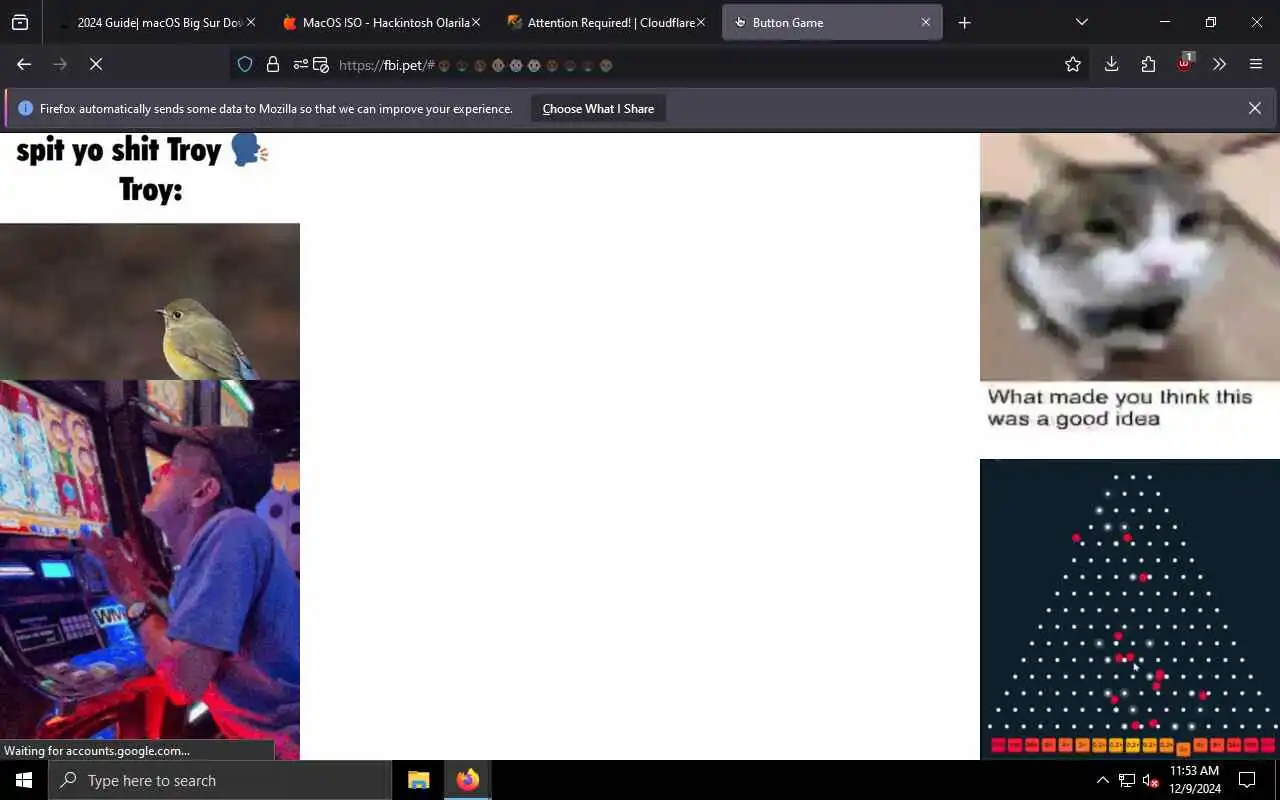Click the info icon on notification bar
This screenshot has height=800, width=1280.
[x=25, y=108]
